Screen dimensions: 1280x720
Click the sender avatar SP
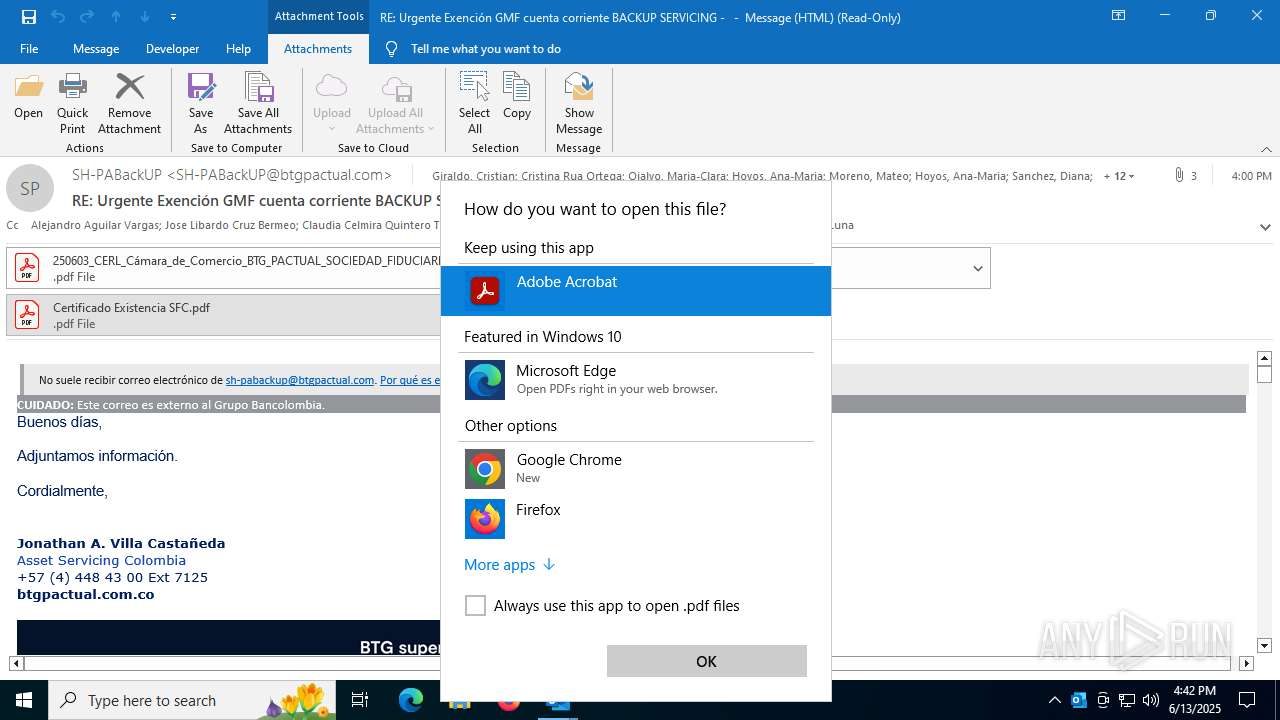pyautogui.click(x=30, y=188)
